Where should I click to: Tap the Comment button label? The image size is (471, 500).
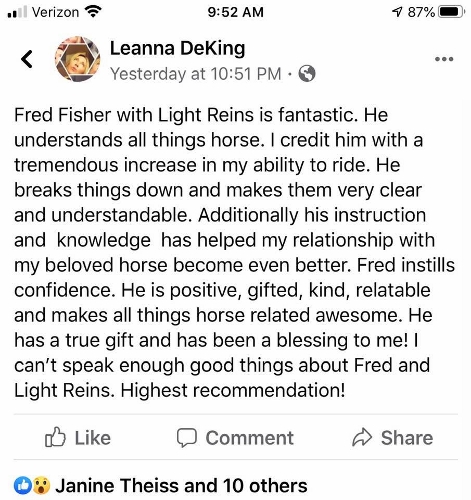point(249,438)
